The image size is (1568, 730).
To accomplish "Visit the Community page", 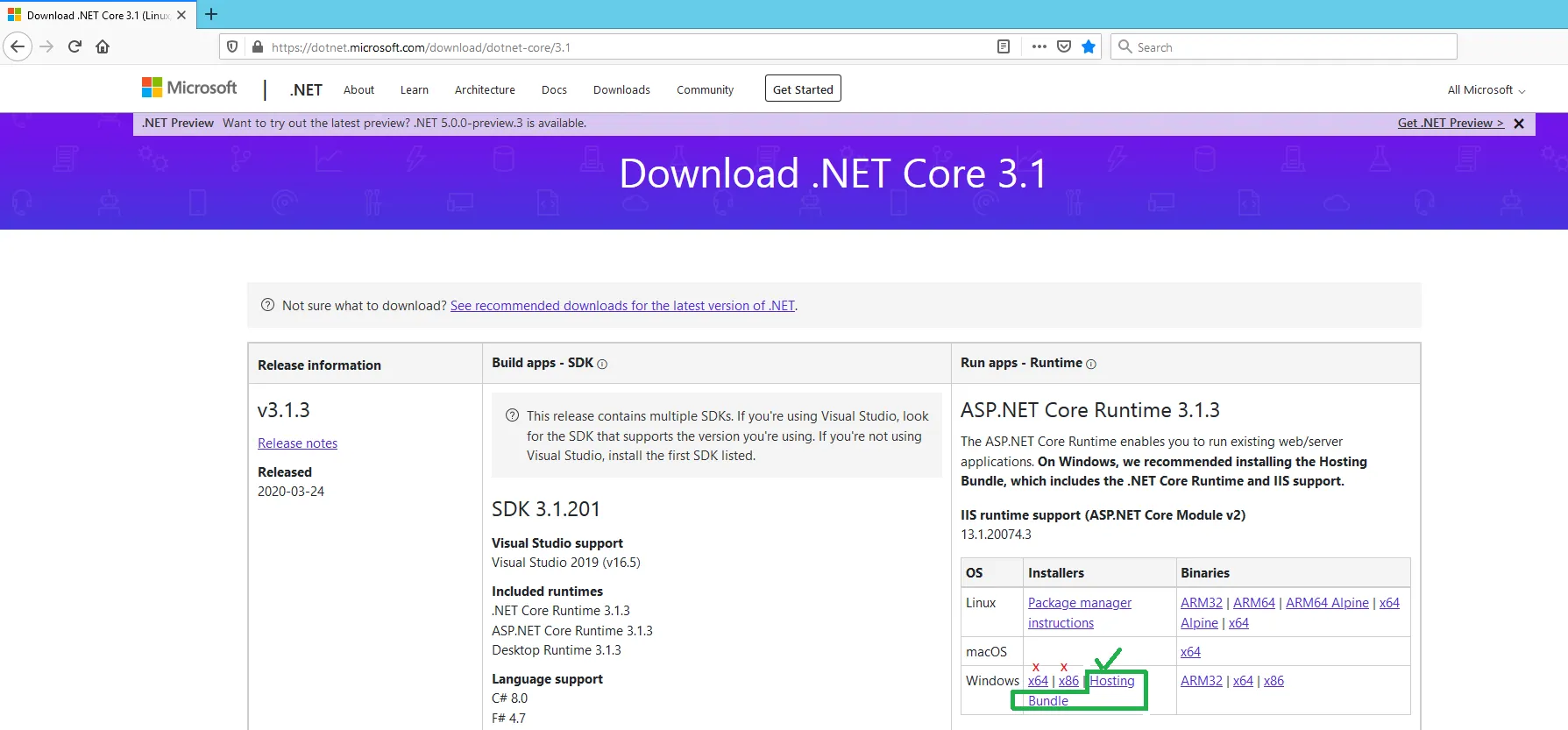I will [705, 89].
